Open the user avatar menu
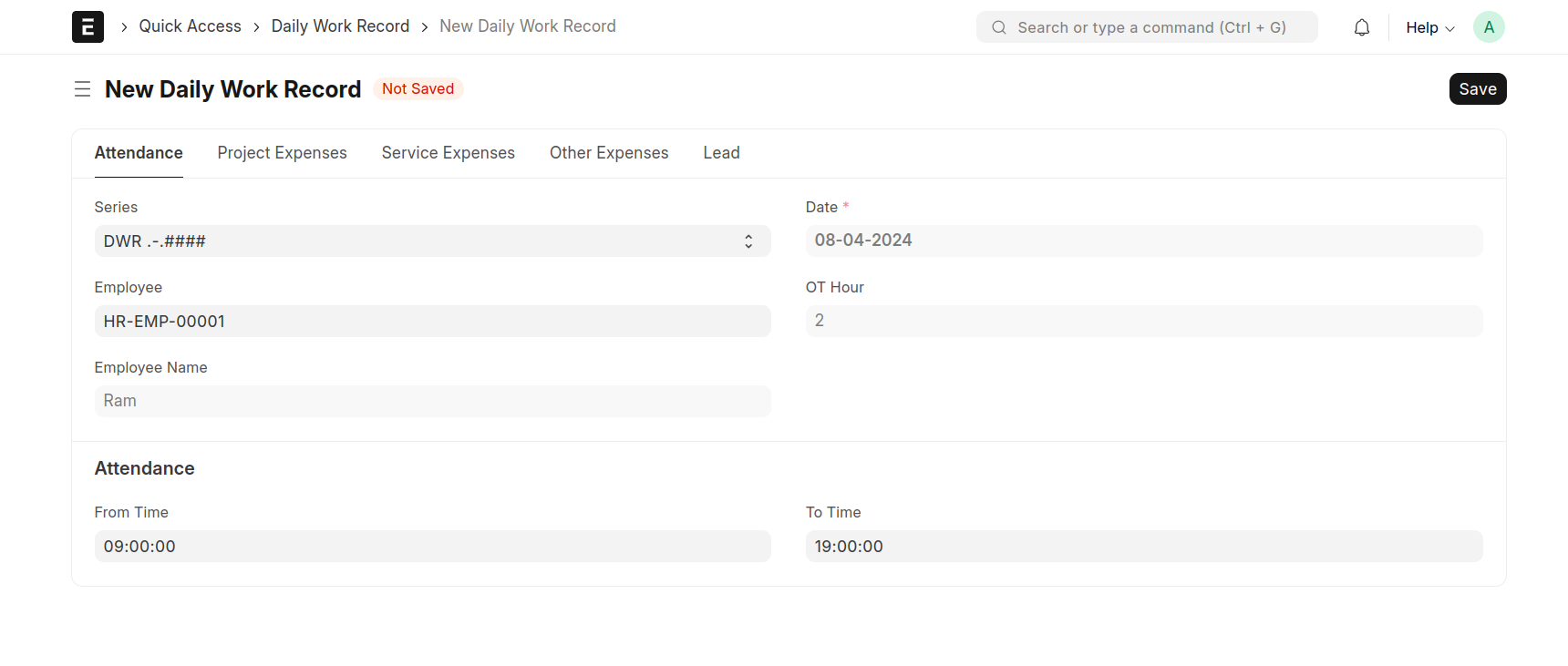The height and width of the screenshot is (666, 1568). click(1488, 27)
